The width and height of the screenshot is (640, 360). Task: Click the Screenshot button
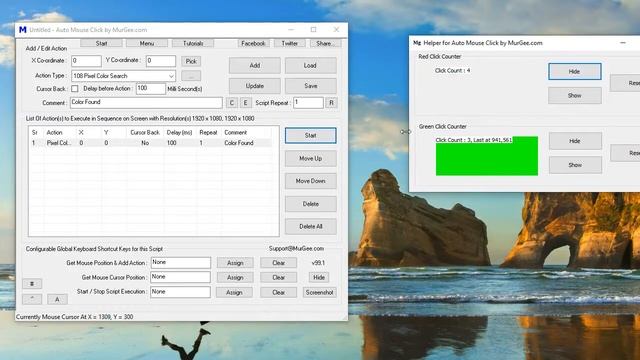[320, 293]
